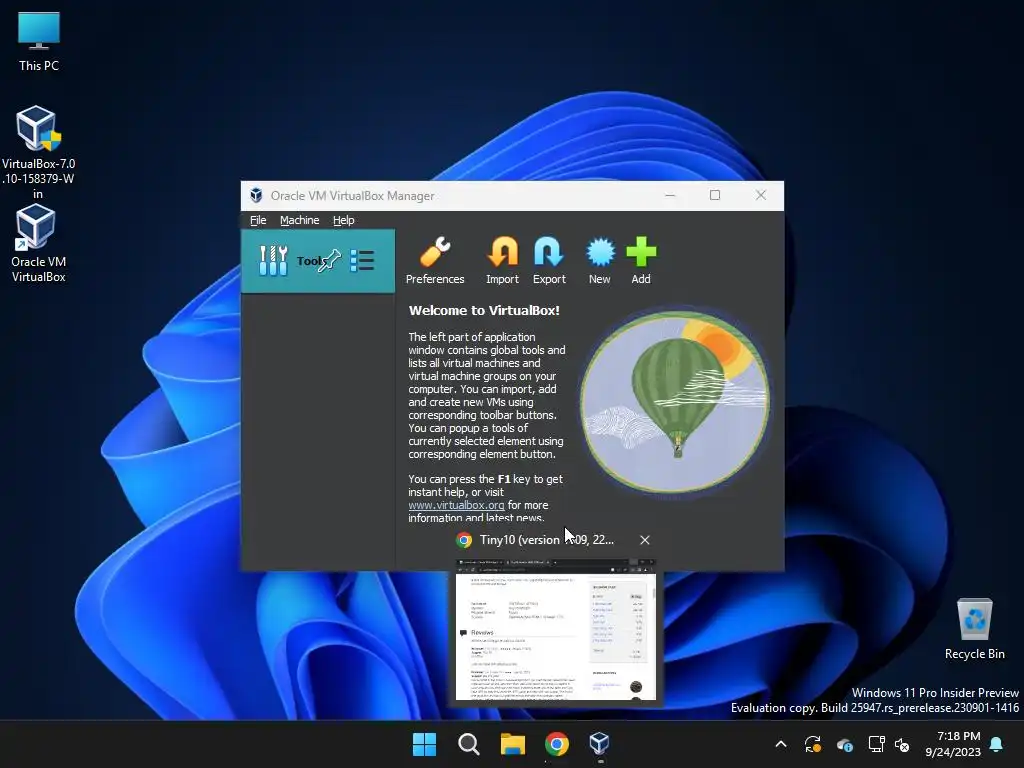This screenshot has height=768, width=1024.
Task: Open the Help menu
Action: [344, 220]
